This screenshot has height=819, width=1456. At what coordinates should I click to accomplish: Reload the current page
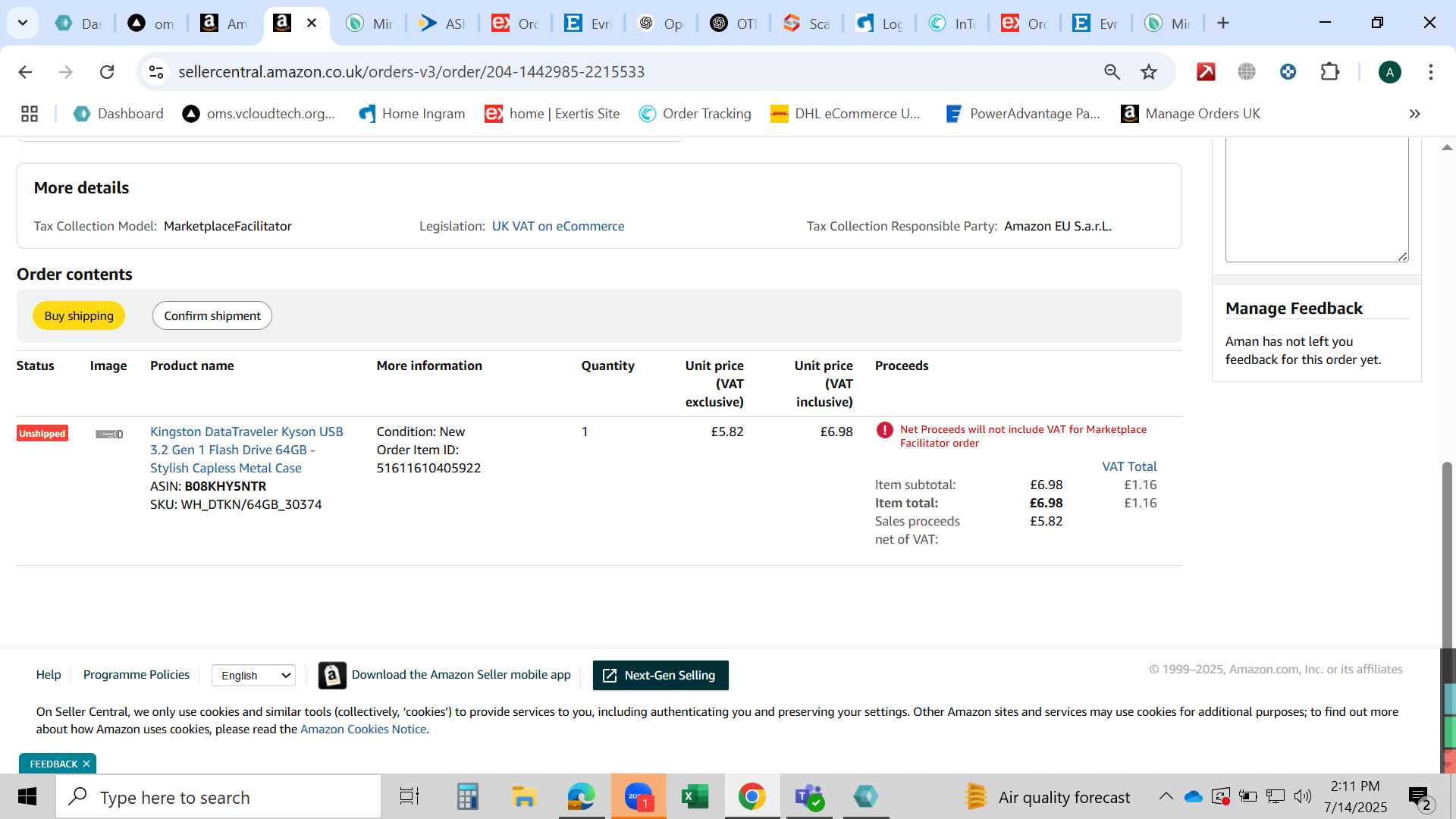107,72
